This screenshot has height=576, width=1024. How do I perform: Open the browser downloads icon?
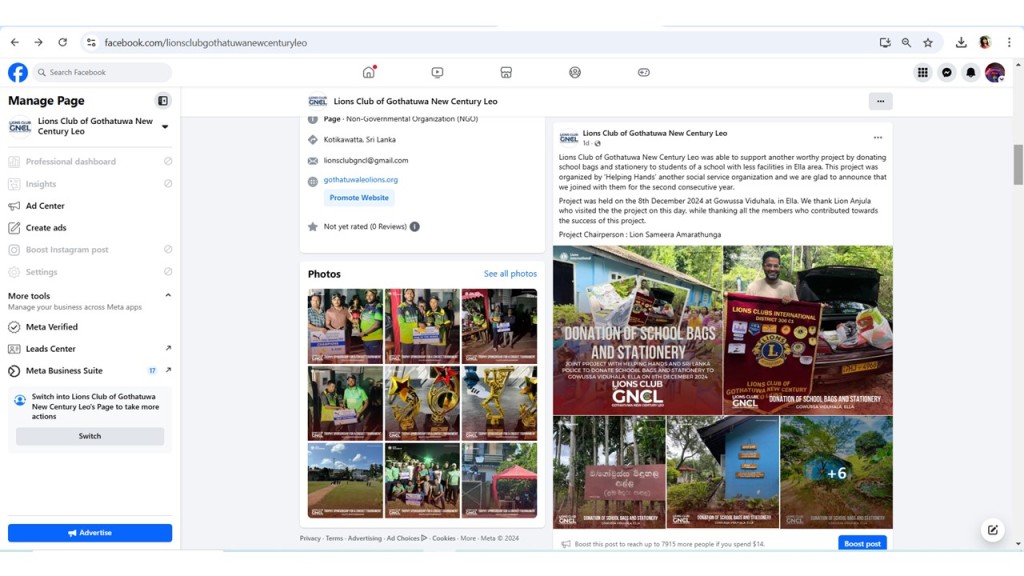[x=961, y=42]
